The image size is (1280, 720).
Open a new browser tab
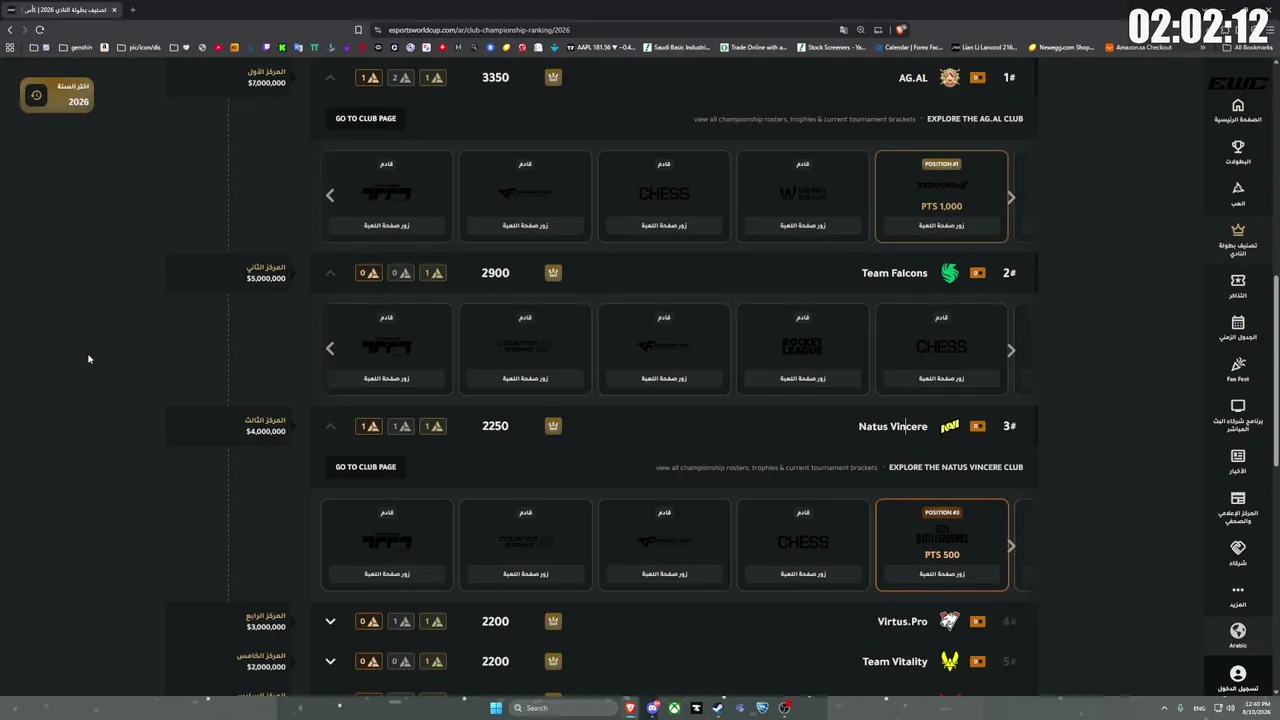[x=132, y=10]
